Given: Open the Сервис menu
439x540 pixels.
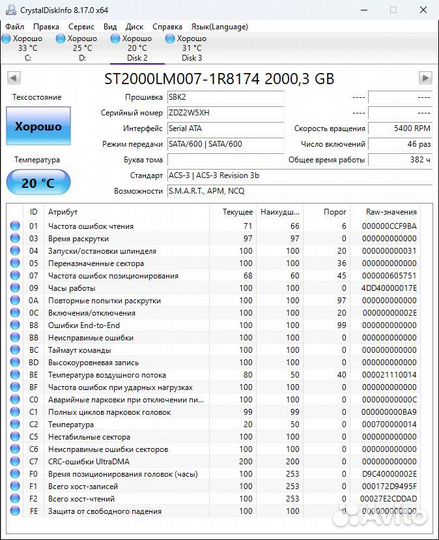Looking at the screenshot, I should 81,27.
